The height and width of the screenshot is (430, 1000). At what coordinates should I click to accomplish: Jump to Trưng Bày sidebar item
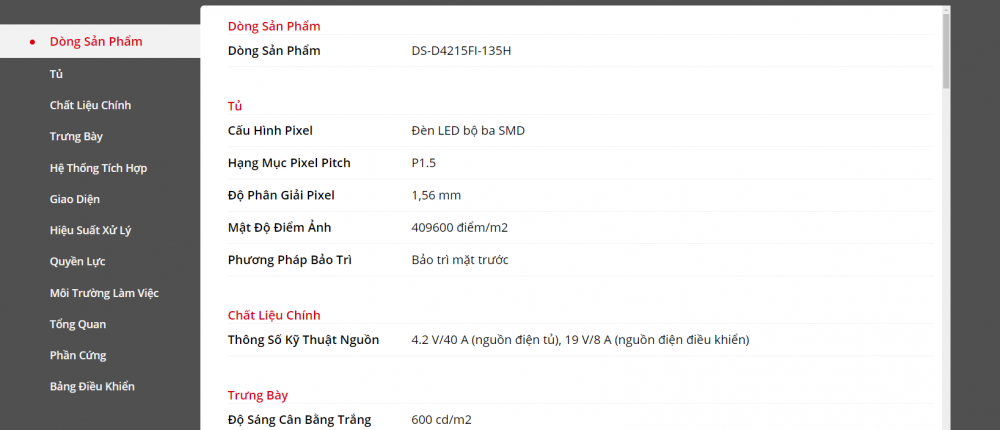76,136
